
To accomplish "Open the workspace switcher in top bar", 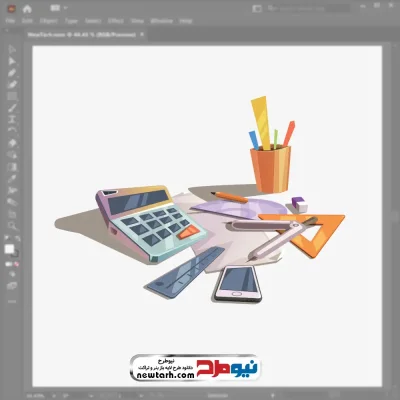I will 257,9.
